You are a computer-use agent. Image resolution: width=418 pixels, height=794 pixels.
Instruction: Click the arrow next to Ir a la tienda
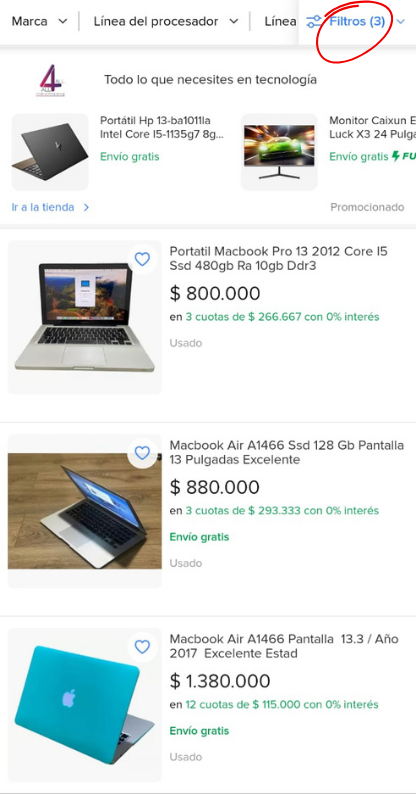click(86, 207)
